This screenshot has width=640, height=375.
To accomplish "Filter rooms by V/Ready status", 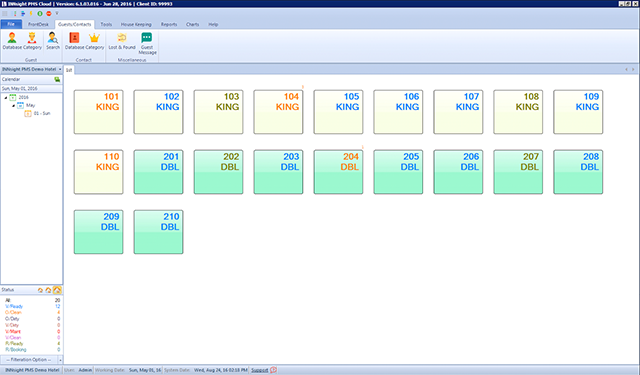I will point(14,306).
